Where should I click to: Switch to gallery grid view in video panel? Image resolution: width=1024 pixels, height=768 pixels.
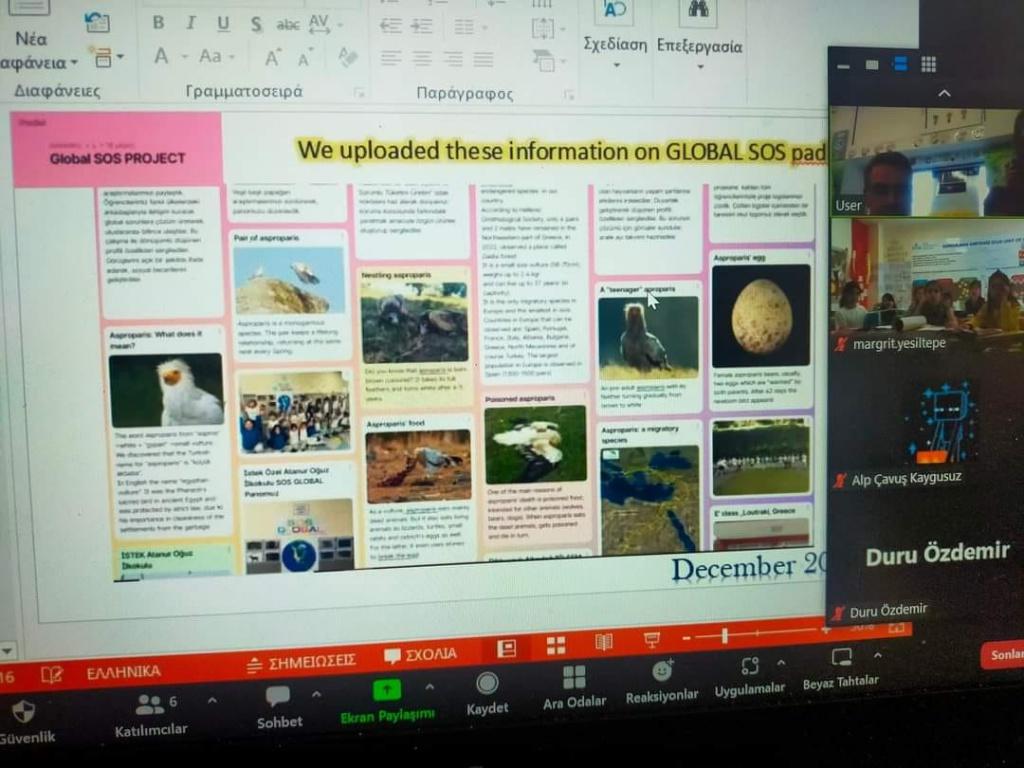(x=928, y=64)
